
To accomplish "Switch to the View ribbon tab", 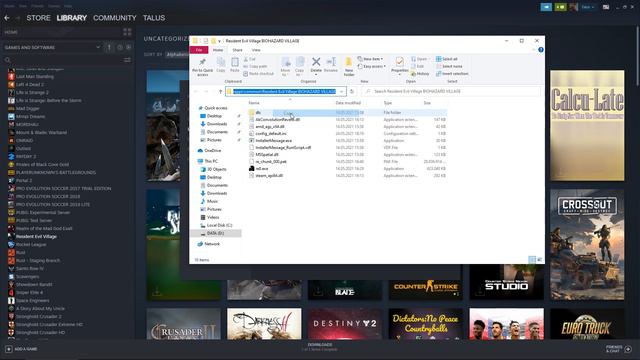I will (256, 50).
